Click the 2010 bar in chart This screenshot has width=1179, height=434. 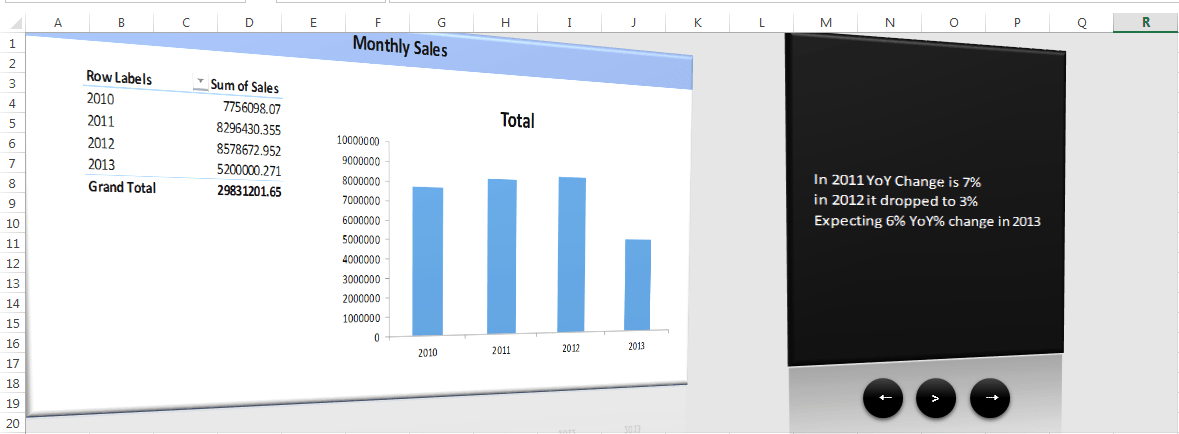point(428,261)
